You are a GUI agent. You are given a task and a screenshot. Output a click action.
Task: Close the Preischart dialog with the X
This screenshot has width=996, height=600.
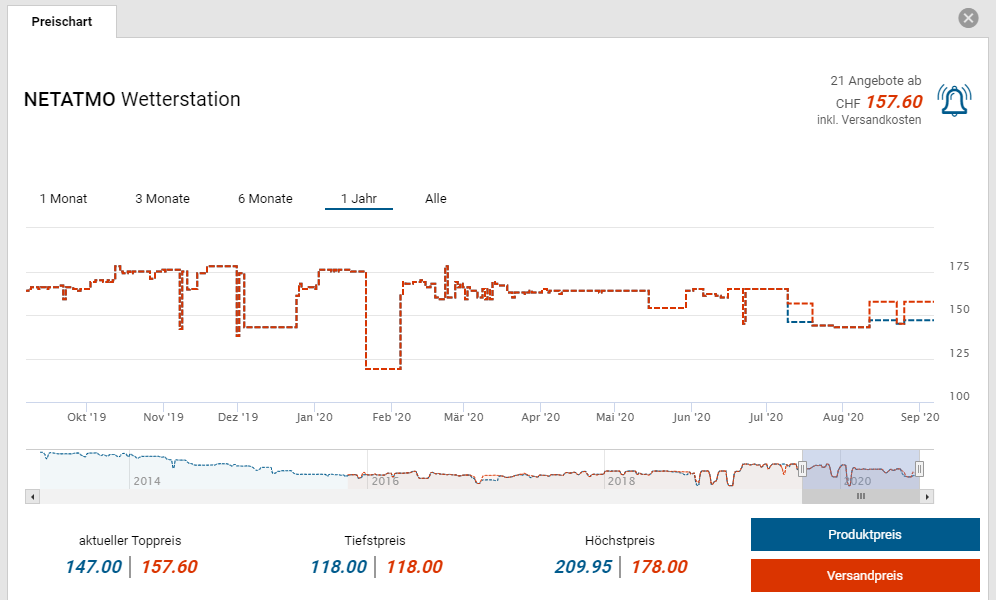(x=967, y=18)
